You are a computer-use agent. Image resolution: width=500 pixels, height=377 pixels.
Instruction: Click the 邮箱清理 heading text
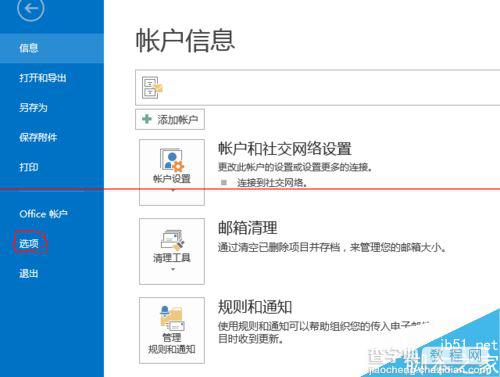247,228
